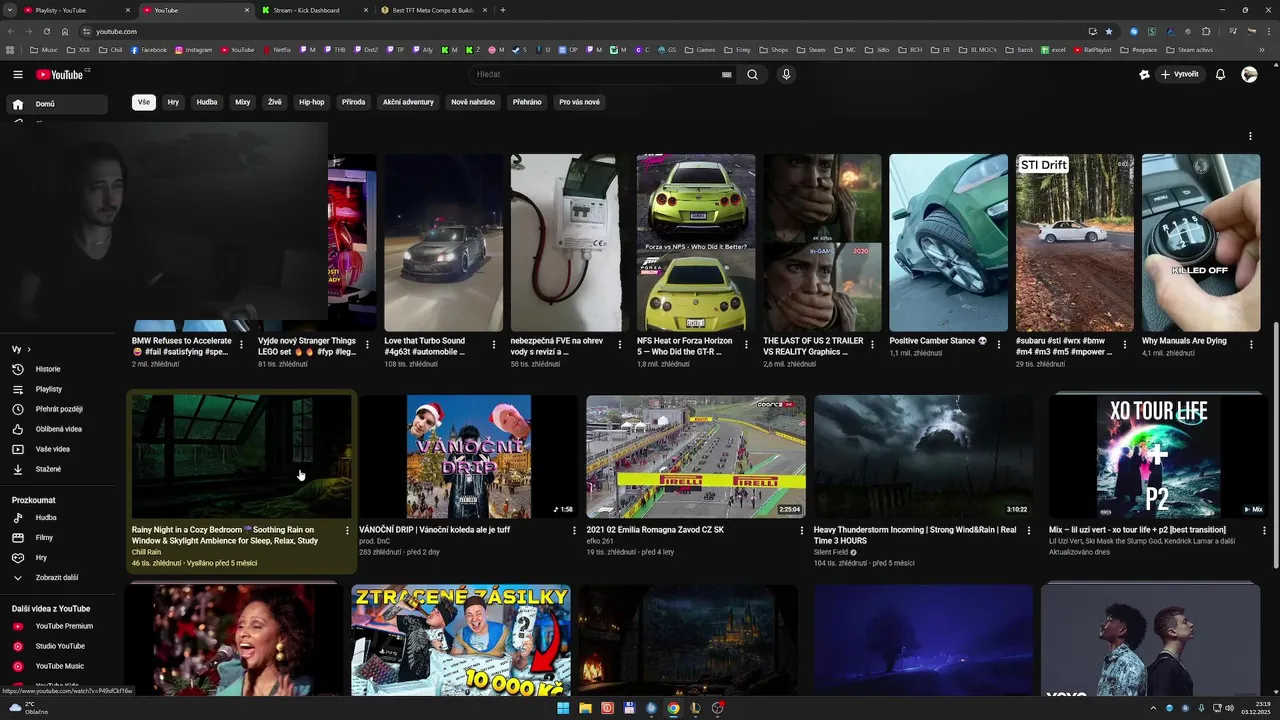Click the Vytvořit create button

1180,74
